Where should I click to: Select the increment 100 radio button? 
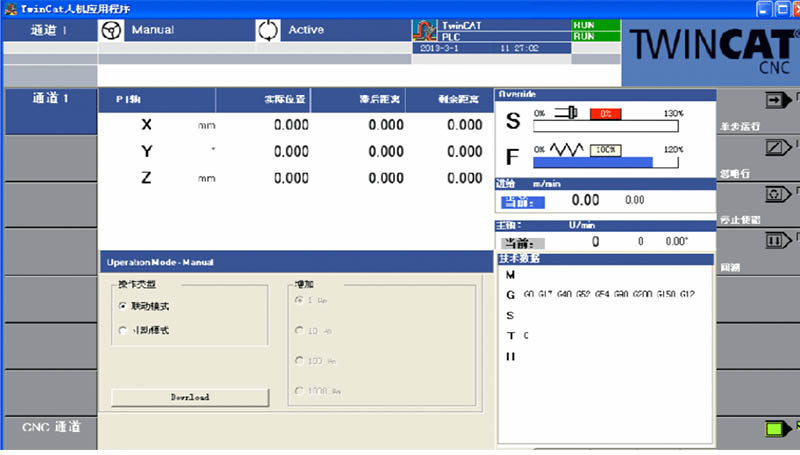299,361
